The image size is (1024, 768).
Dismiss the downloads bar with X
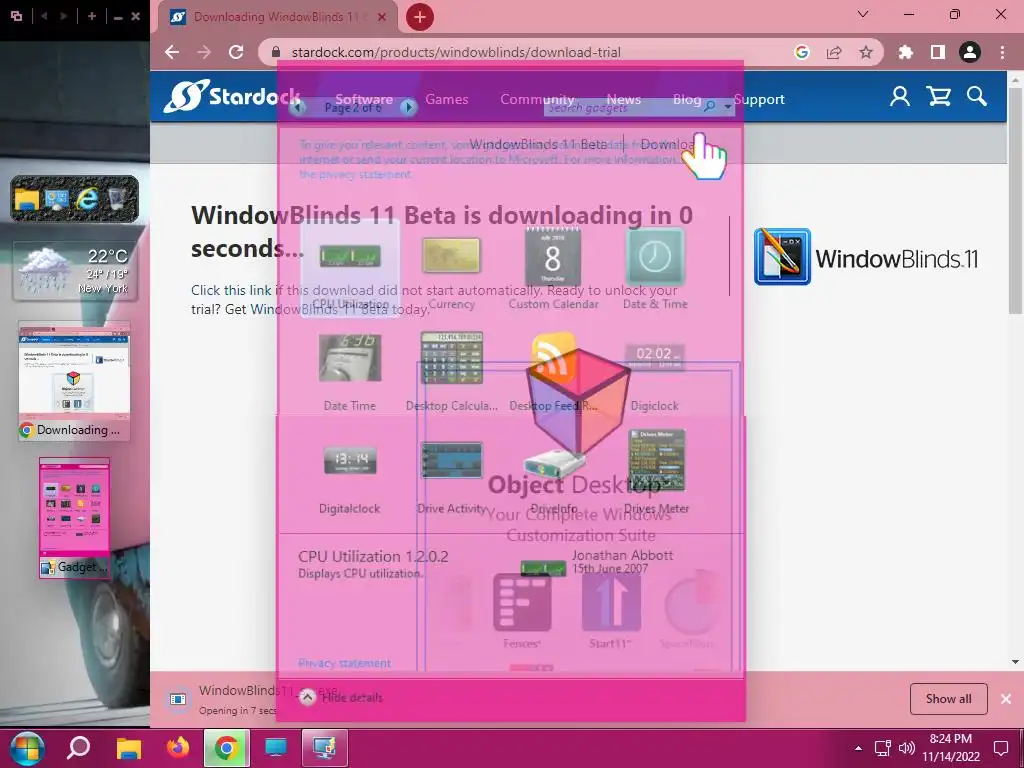(1006, 699)
